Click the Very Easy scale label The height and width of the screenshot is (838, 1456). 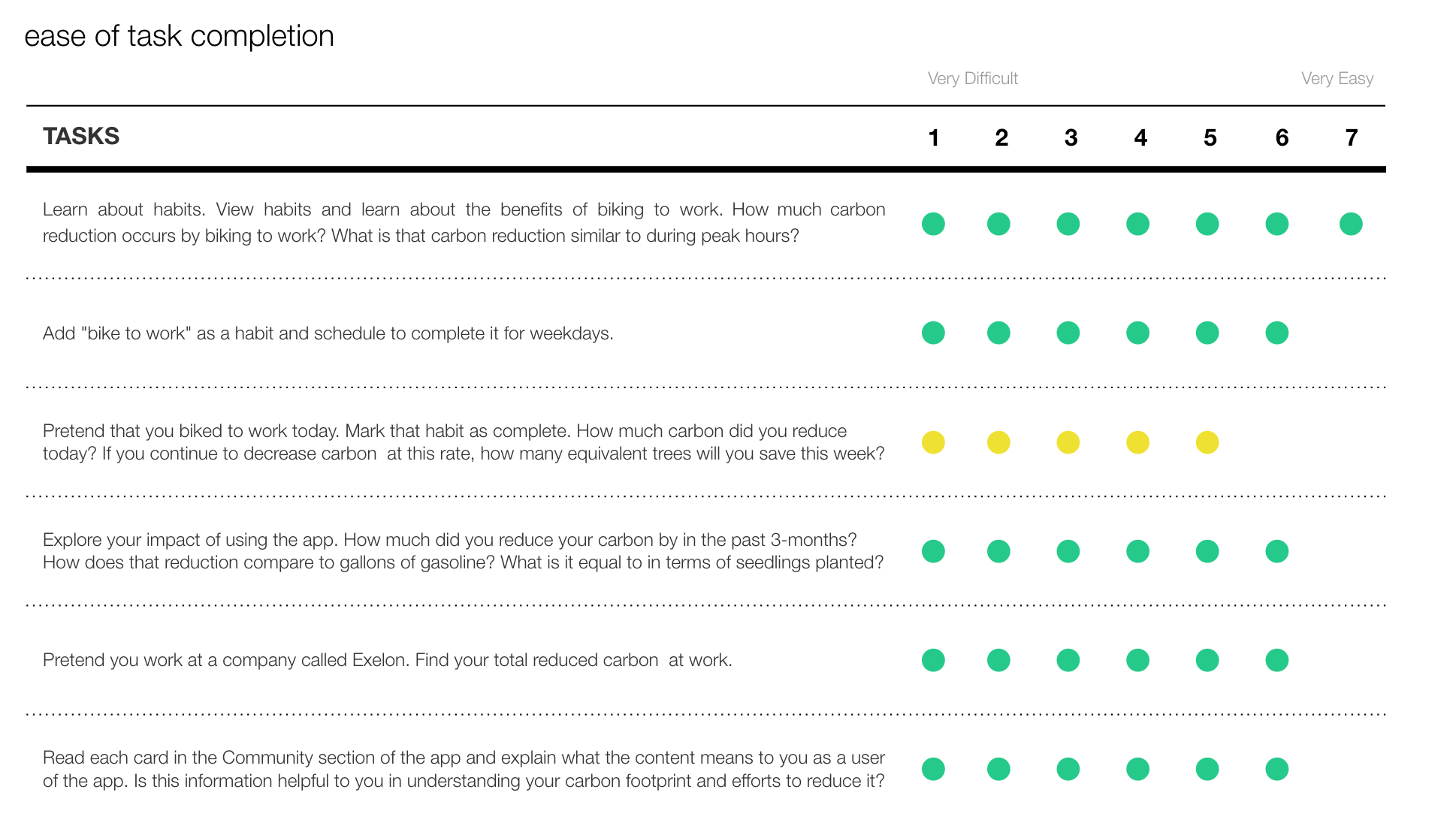tap(1337, 78)
